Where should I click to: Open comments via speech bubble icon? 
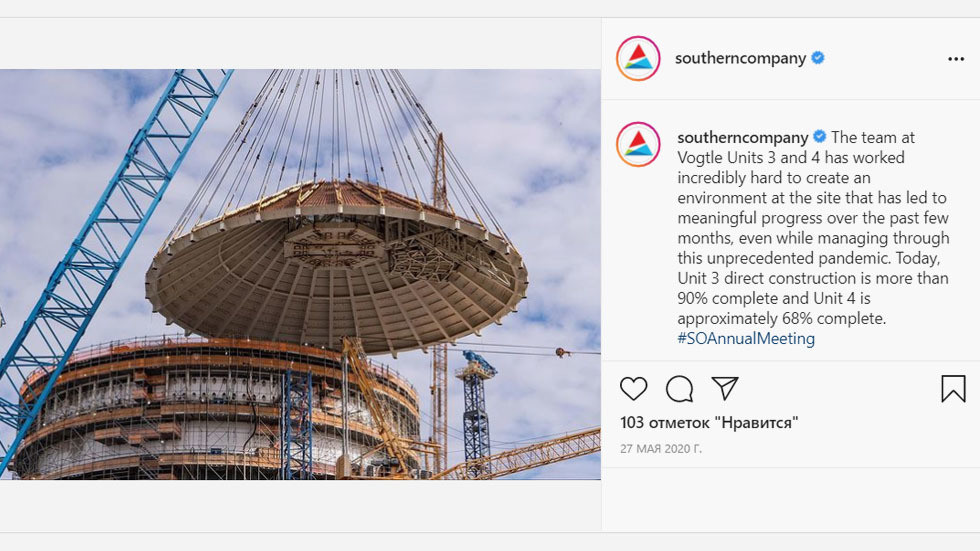click(x=679, y=389)
